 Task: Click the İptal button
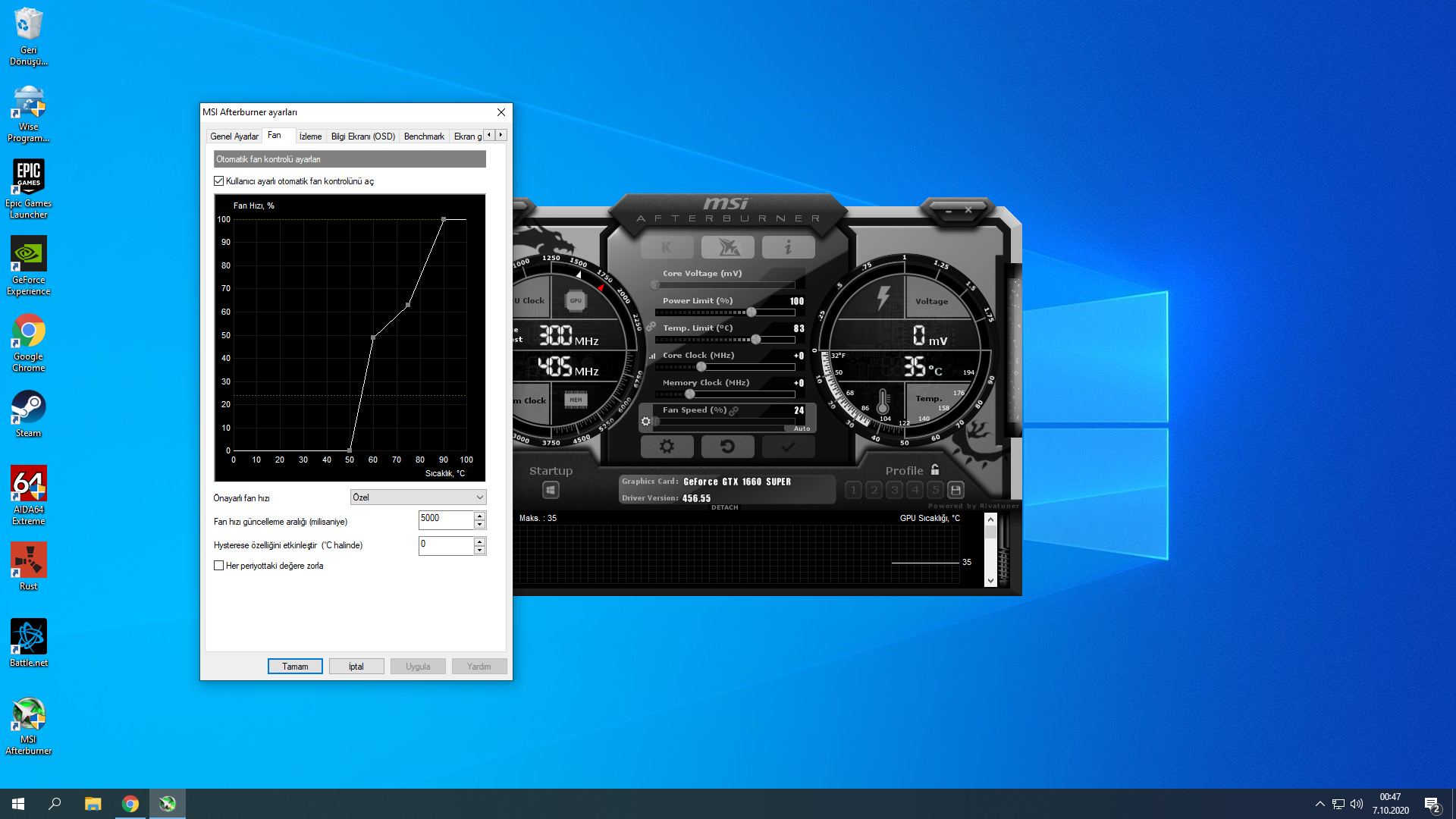[x=356, y=667]
